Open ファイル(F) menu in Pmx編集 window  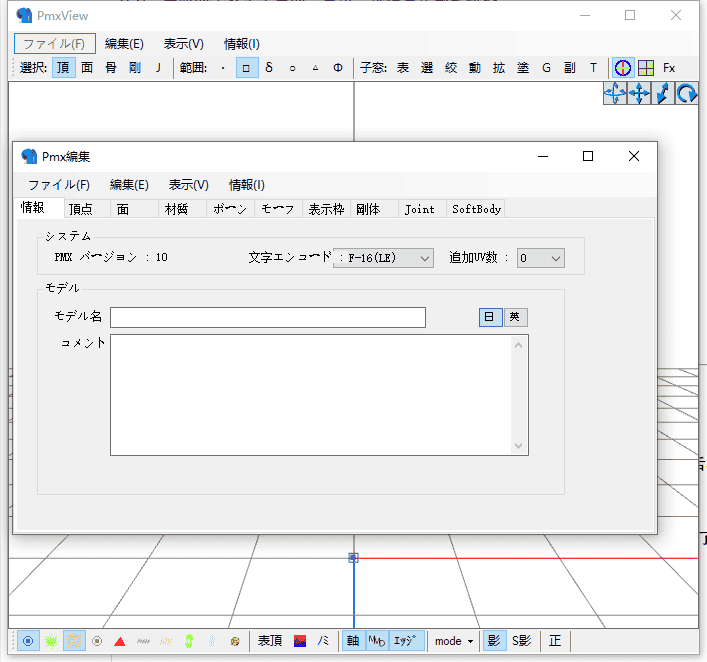[x=59, y=185]
